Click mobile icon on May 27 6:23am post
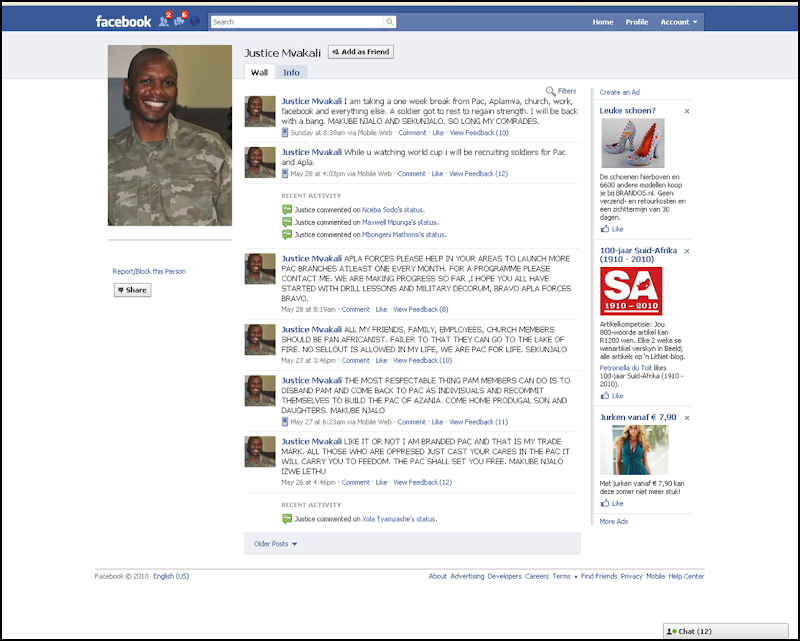 click(285, 422)
